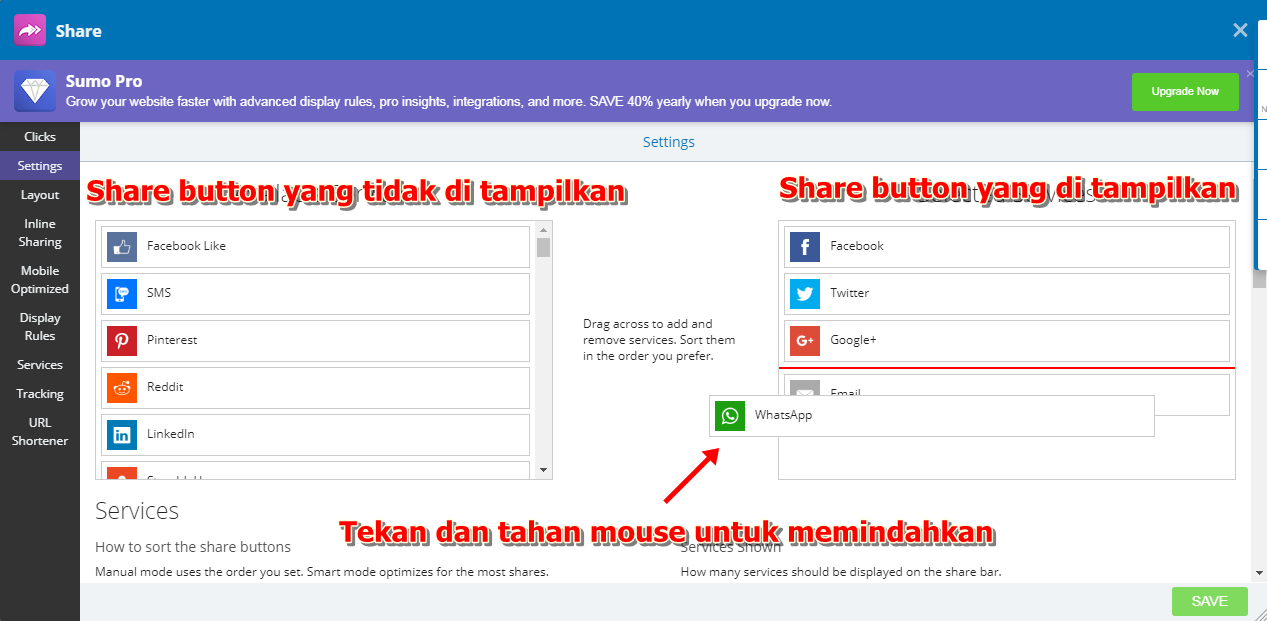Image resolution: width=1267 pixels, height=621 pixels.
Task: Select the WhatsApp row label
Action: (783, 415)
